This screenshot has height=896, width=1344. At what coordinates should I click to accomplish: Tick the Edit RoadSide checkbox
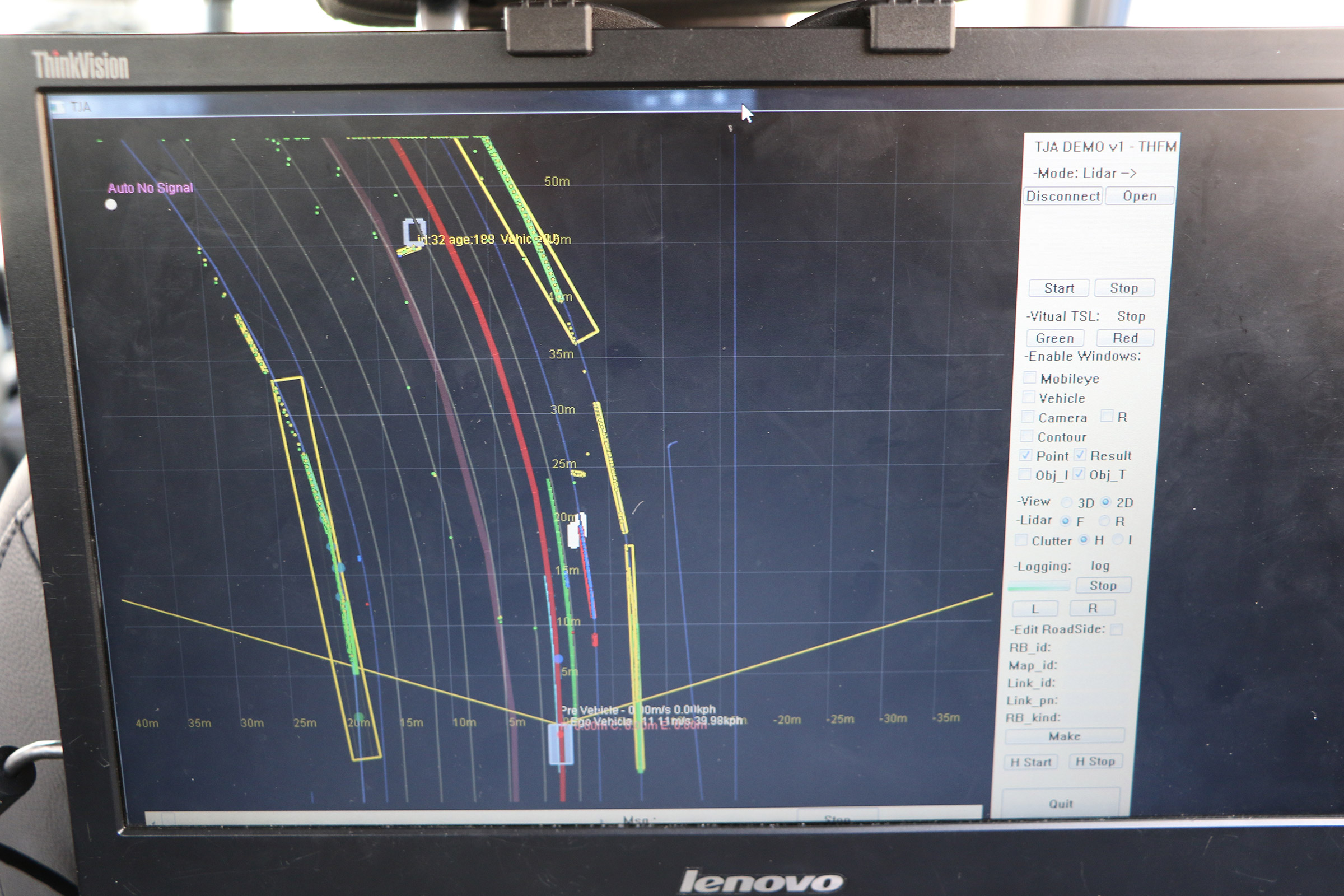pos(1116,629)
